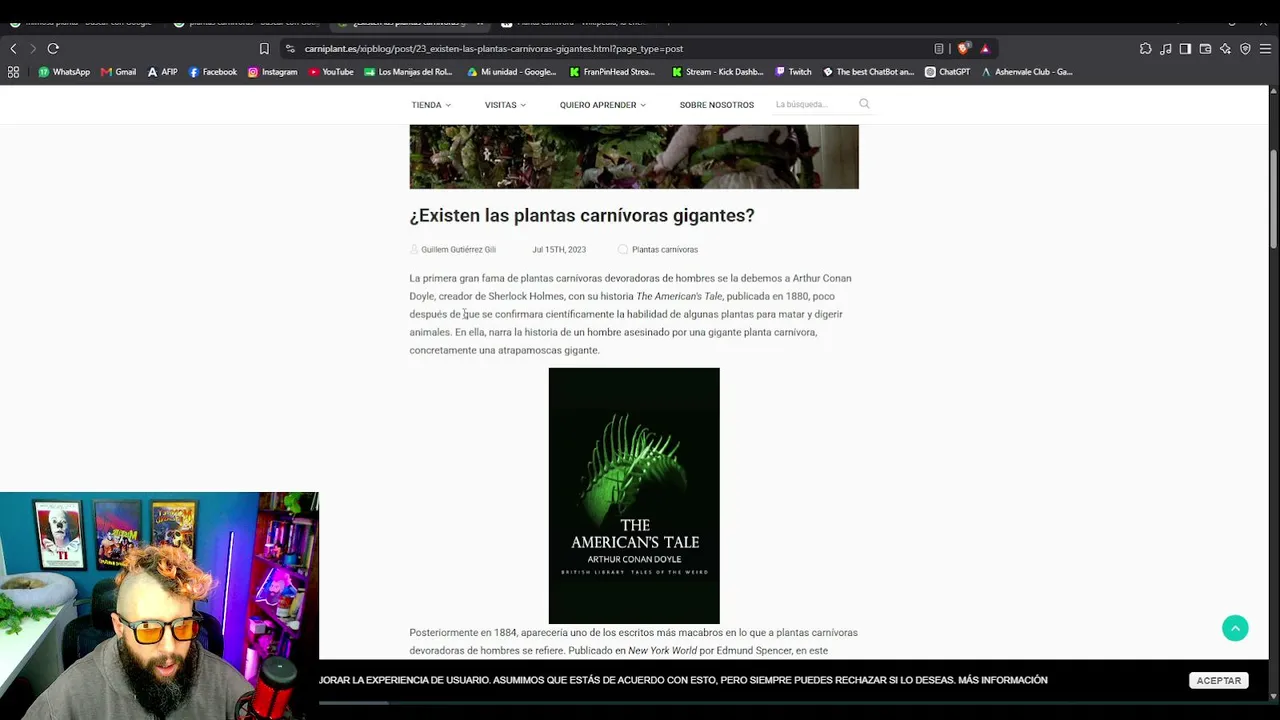1280x720 pixels.
Task: Click the Plantas carnívoras category link
Action: point(665,250)
